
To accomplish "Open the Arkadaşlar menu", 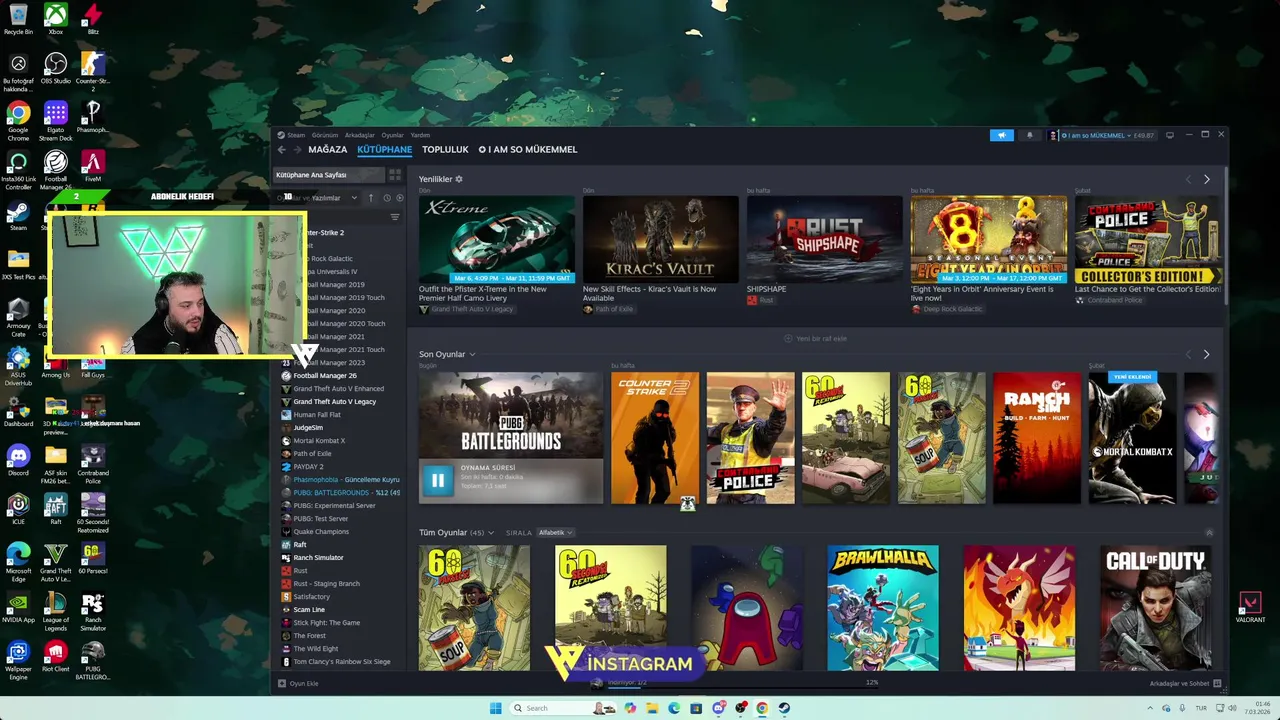I will pyautogui.click(x=360, y=135).
